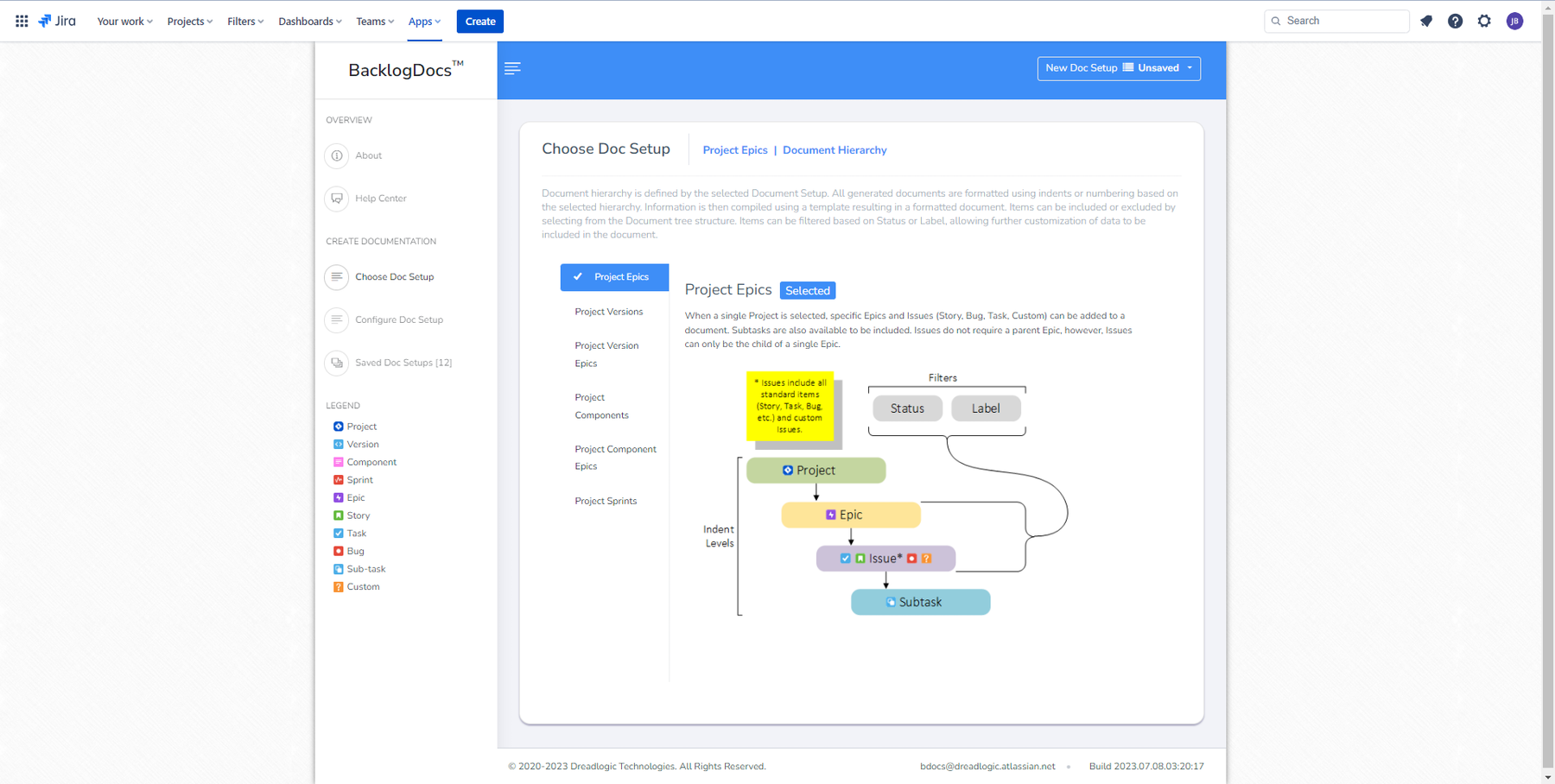The height and width of the screenshot is (784, 1555).
Task: Click the Project Epics breadcrumb link
Action: [735, 150]
